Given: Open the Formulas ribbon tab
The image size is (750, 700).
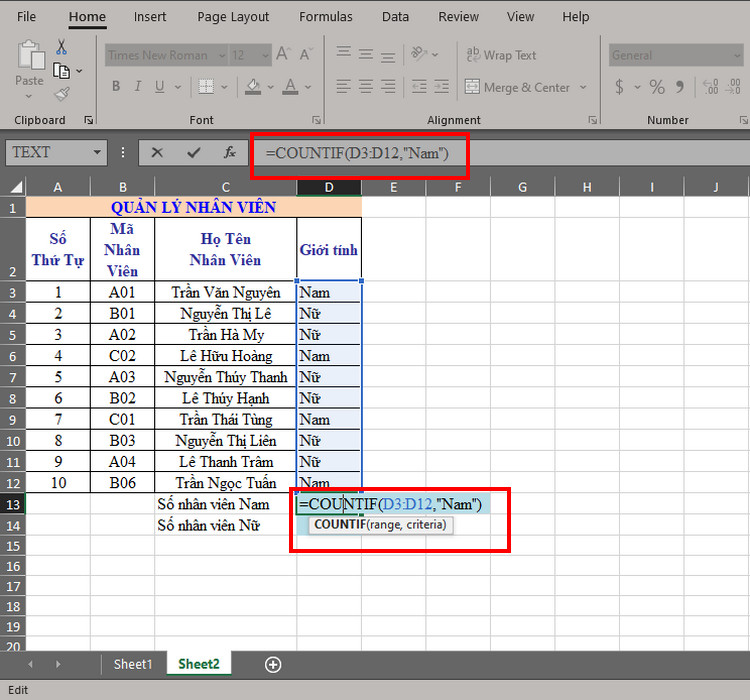Looking at the screenshot, I should [325, 17].
